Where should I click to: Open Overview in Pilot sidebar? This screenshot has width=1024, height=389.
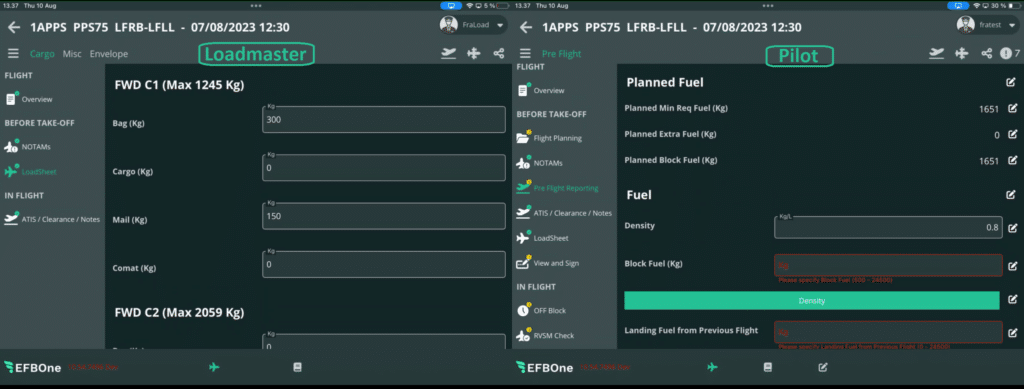[541, 90]
